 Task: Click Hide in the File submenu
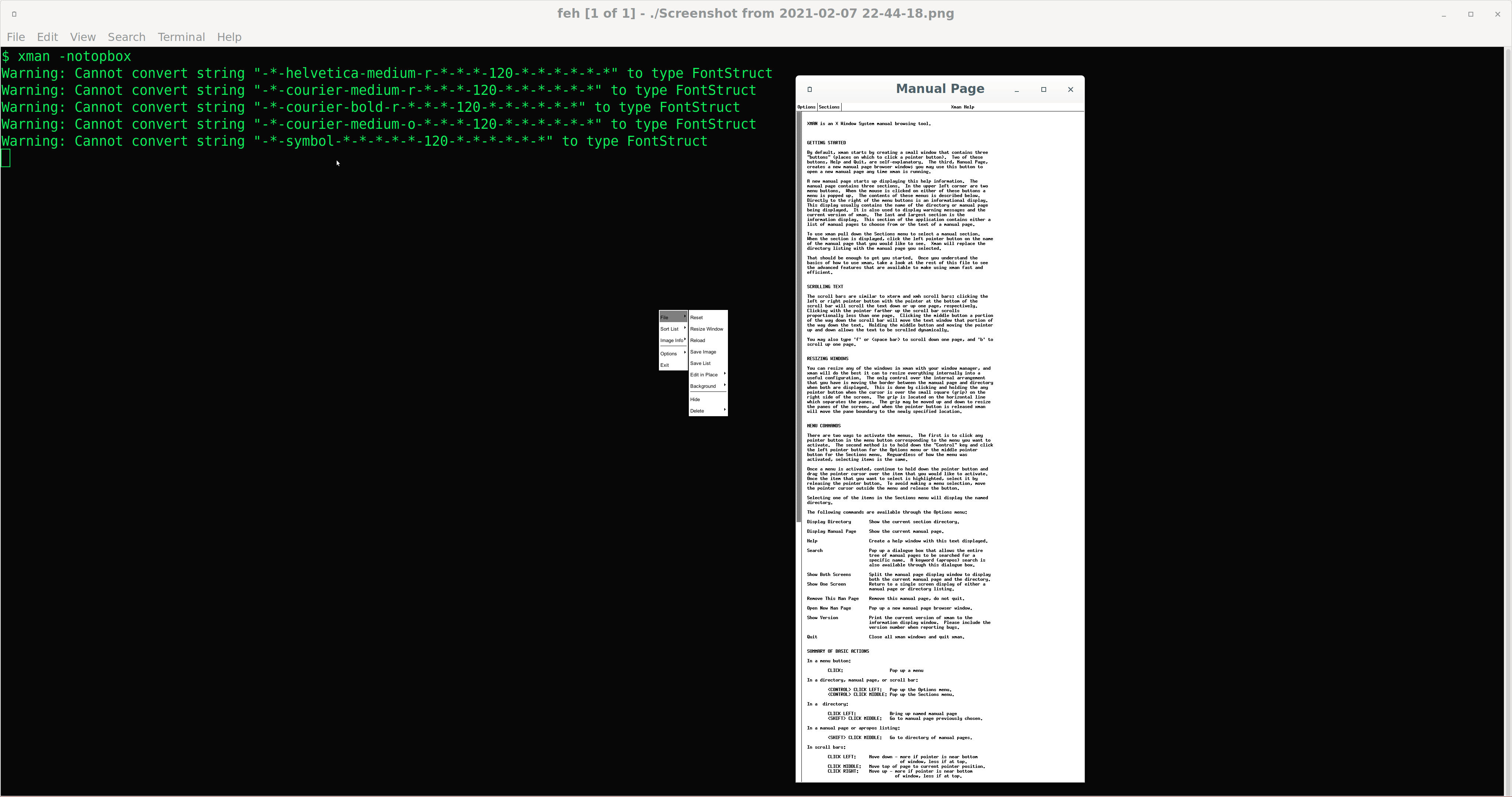[x=695, y=400]
